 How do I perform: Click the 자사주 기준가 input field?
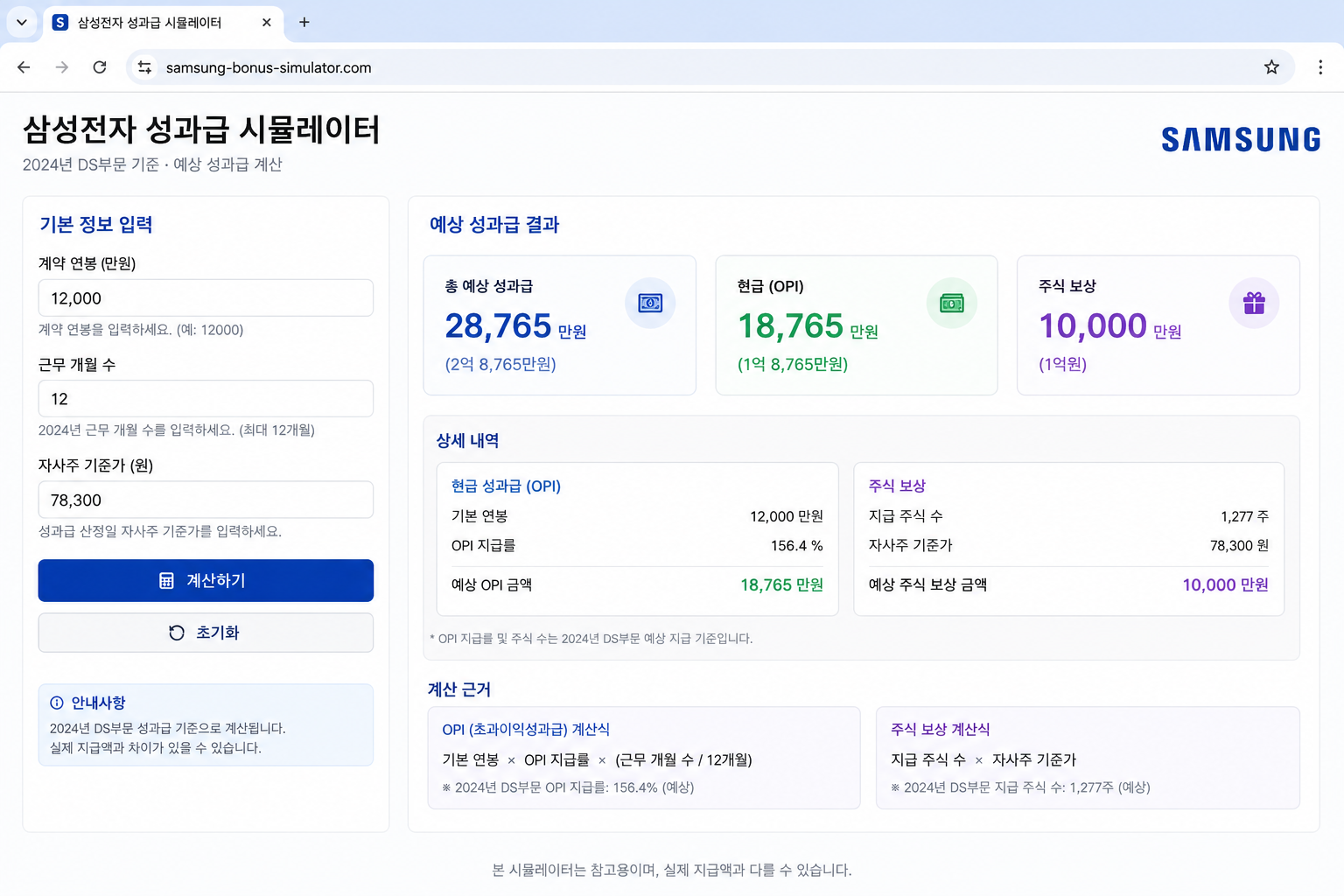click(x=206, y=500)
